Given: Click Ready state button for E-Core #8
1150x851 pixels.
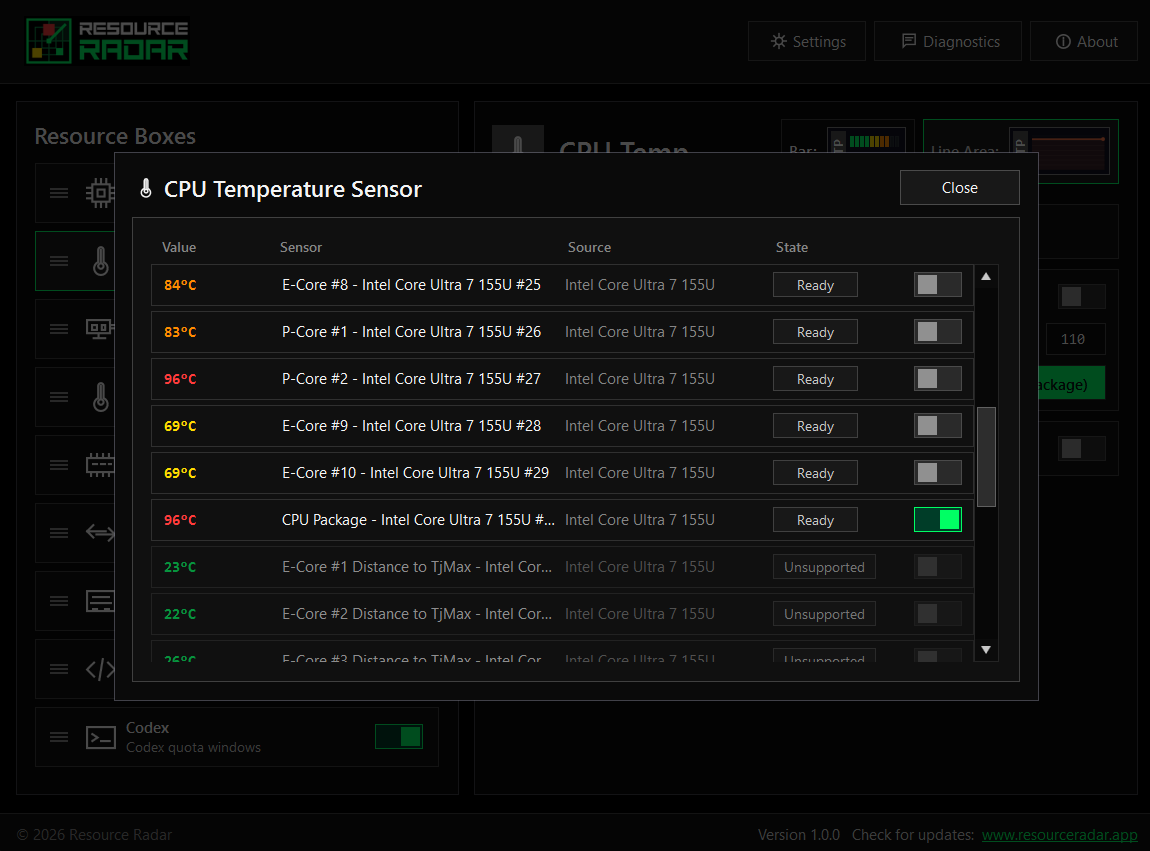Looking at the screenshot, I should [x=815, y=285].
